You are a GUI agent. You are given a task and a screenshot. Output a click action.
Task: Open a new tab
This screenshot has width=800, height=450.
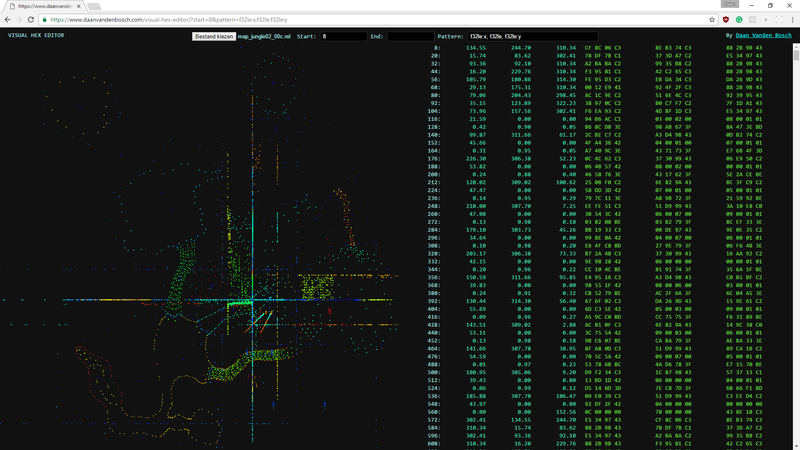(95, 6)
